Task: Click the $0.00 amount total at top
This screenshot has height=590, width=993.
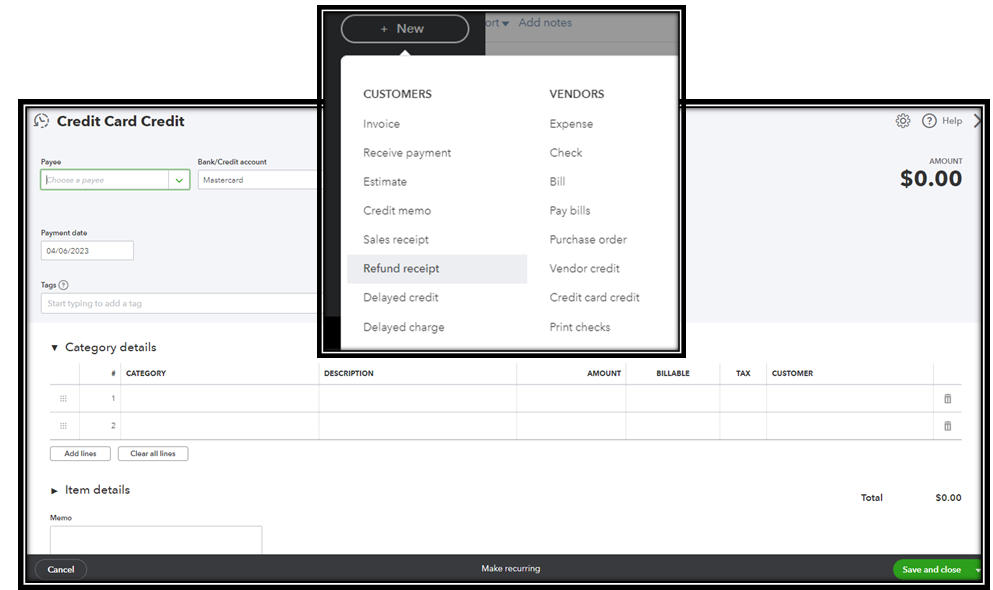Action: [x=931, y=179]
